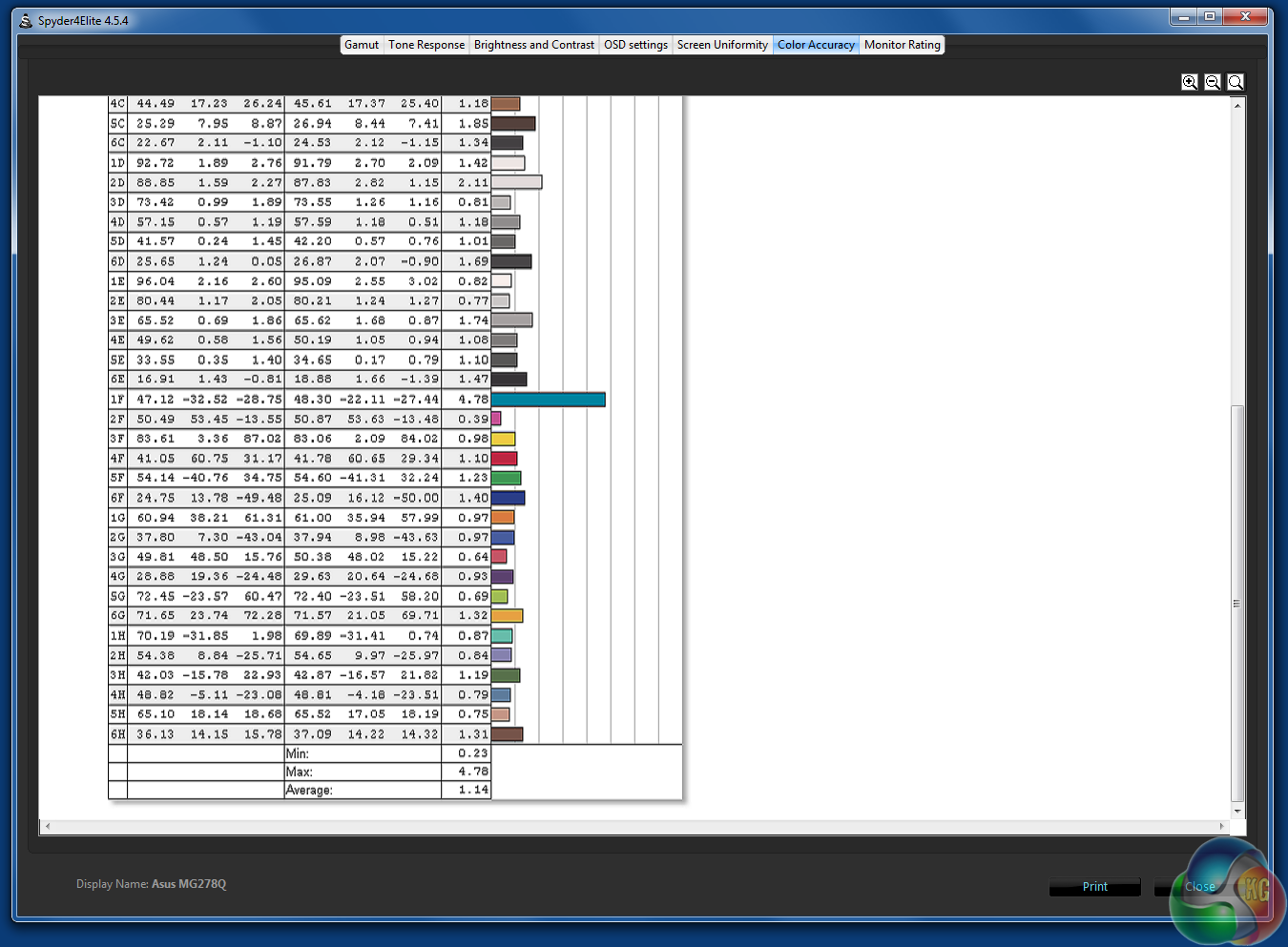Click horizontal scrollbar left arrow

click(x=48, y=826)
